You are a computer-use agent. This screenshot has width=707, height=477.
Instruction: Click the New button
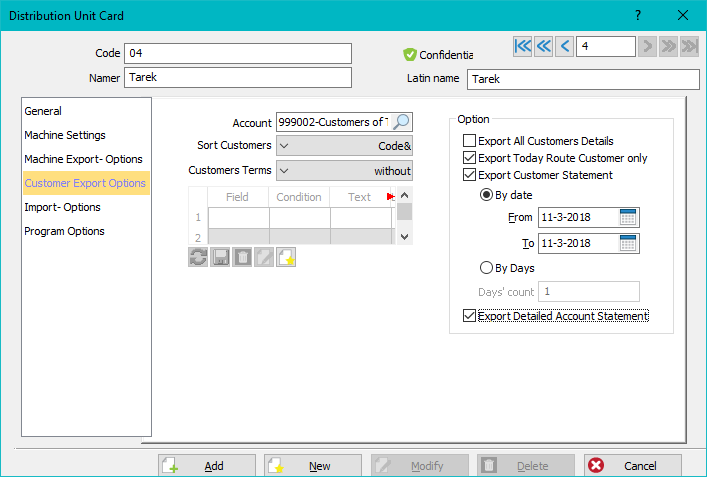point(313,465)
